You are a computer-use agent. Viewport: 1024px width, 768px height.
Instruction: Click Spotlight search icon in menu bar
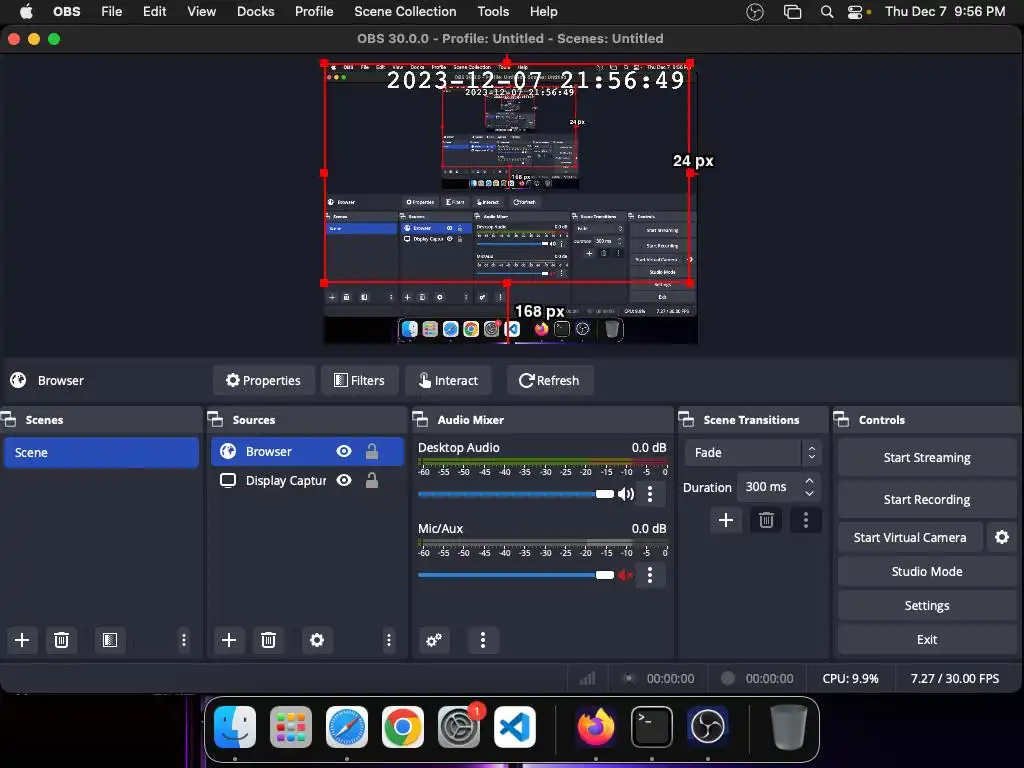(x=827, y=12)
